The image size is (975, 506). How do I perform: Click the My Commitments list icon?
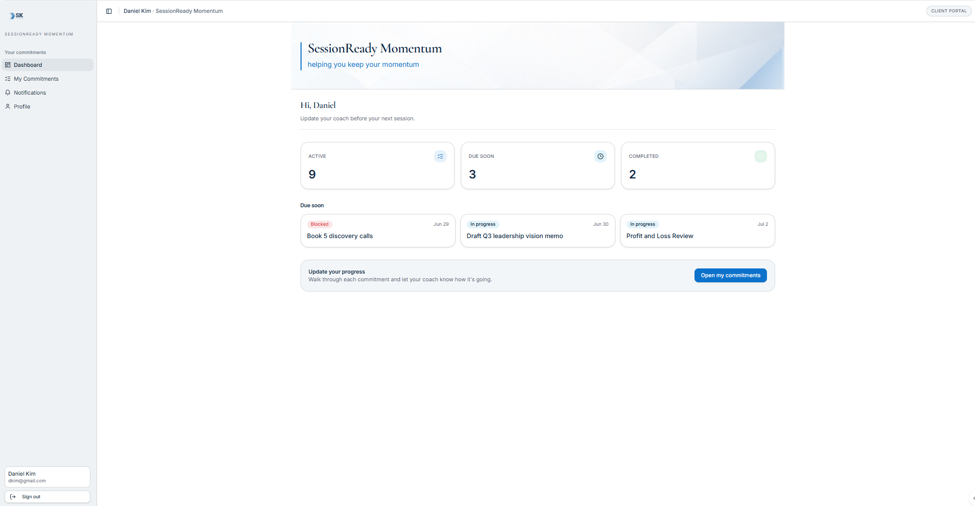(x=7, y=79)
